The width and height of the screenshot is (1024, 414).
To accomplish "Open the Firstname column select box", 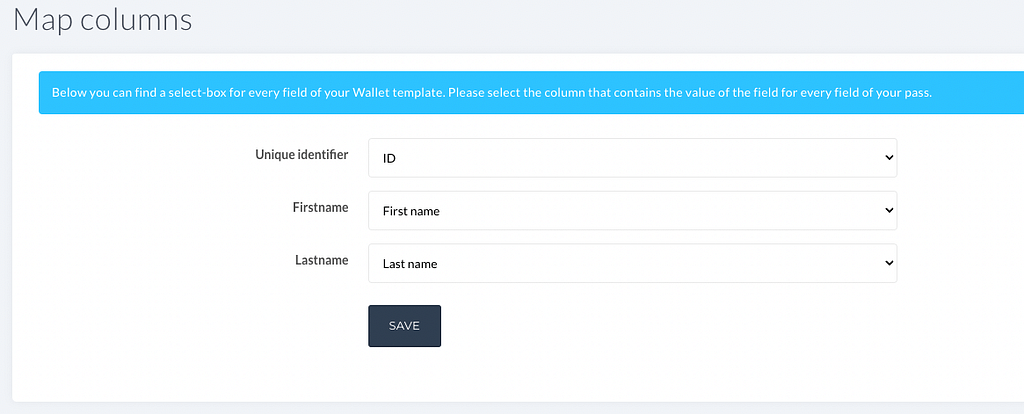I will click(x=632, y=210).
